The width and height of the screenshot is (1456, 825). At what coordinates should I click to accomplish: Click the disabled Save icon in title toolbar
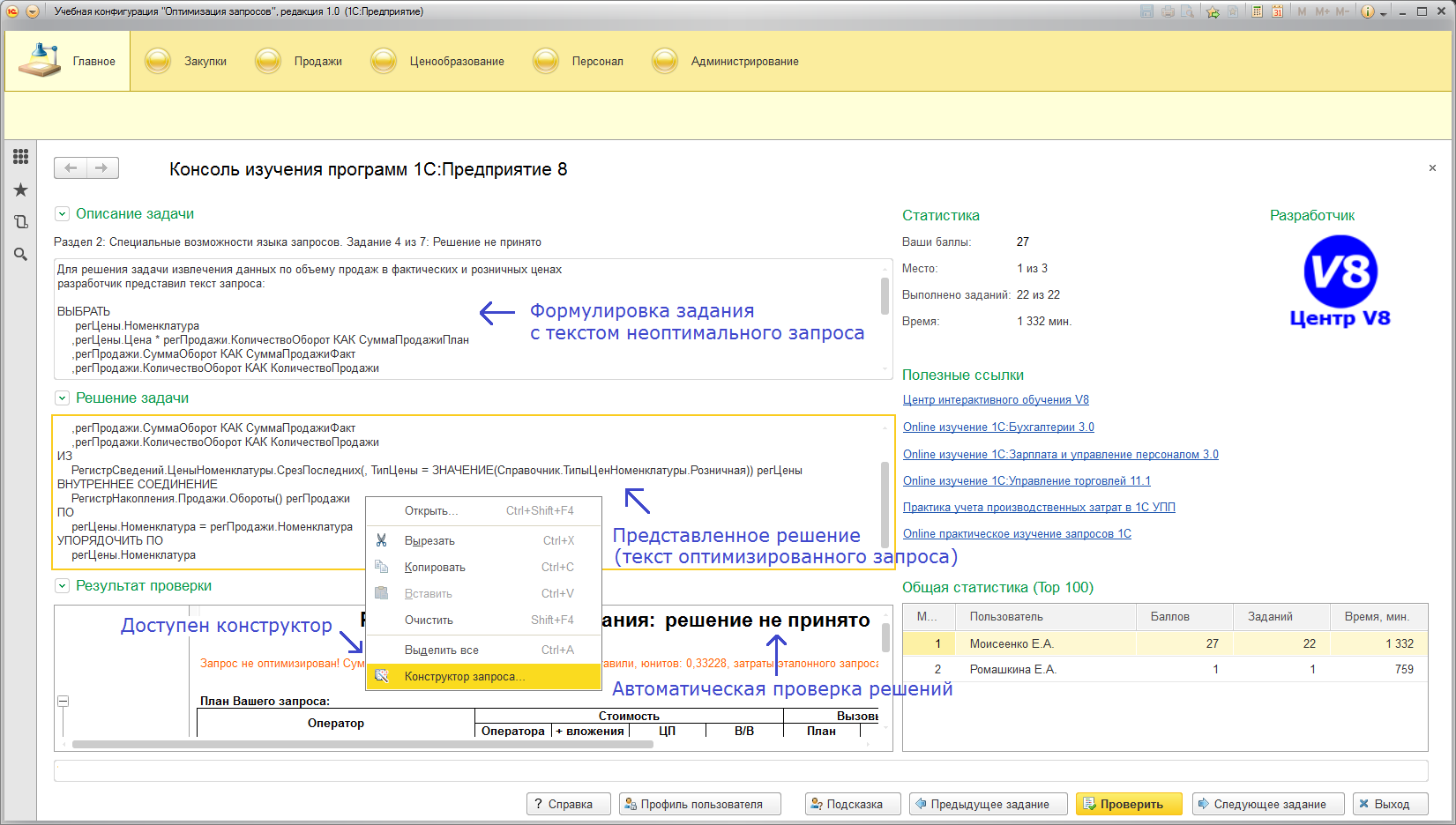click(1146, 11)
